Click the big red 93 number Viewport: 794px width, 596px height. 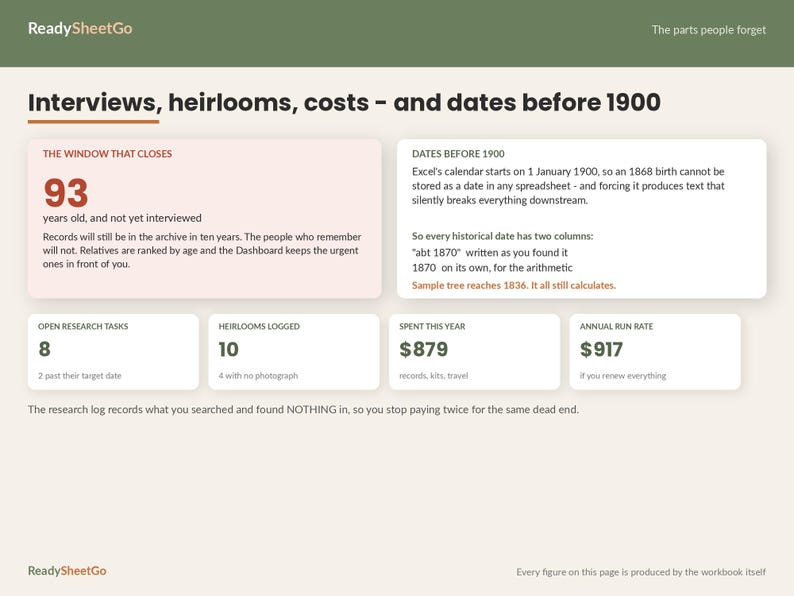[x=66, y=192]
